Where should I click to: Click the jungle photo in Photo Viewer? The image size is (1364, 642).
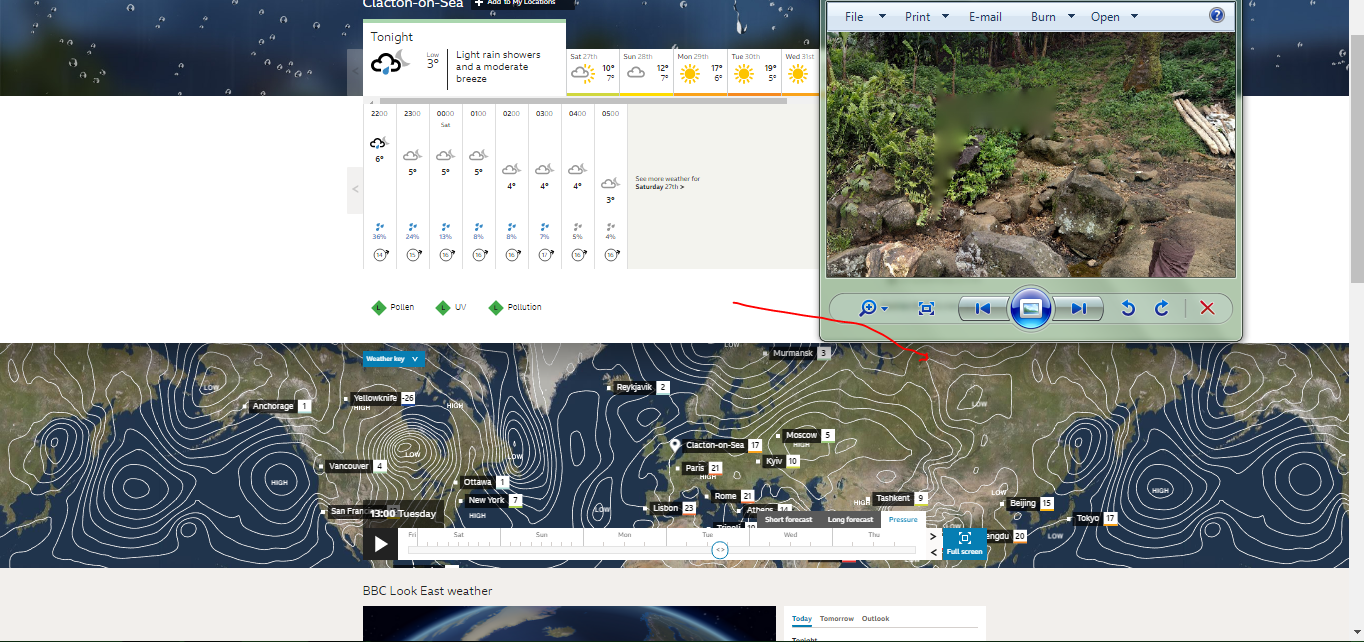coord(1031,153)
